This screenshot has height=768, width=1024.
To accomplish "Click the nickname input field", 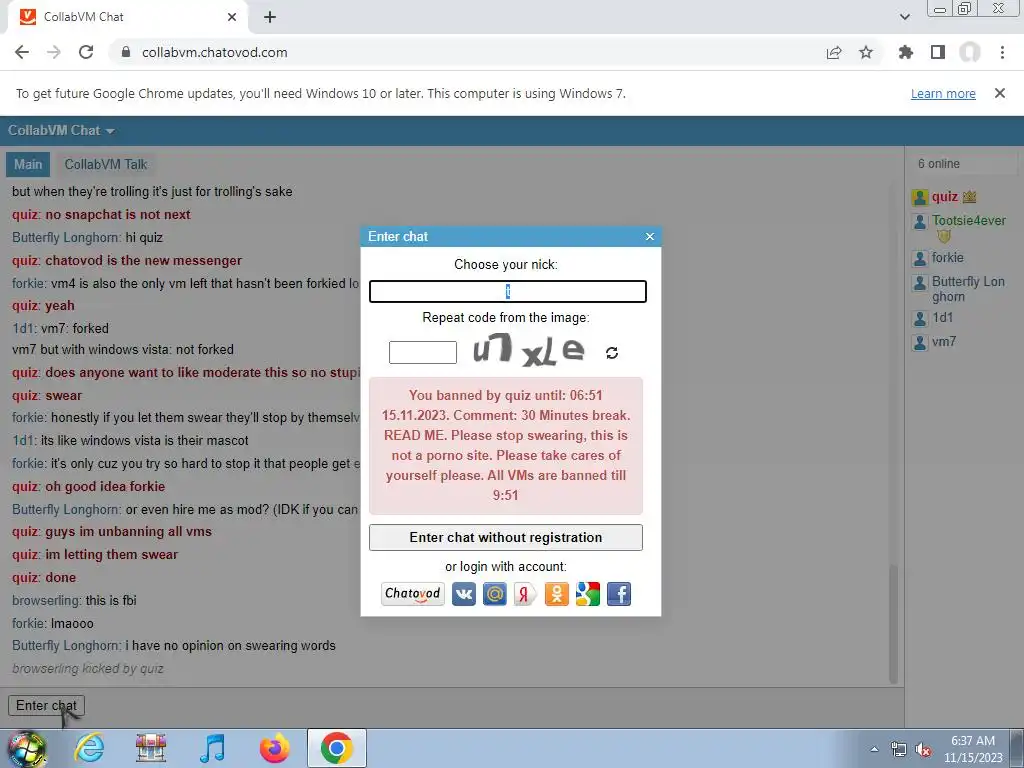I will [x=507, y=291].
